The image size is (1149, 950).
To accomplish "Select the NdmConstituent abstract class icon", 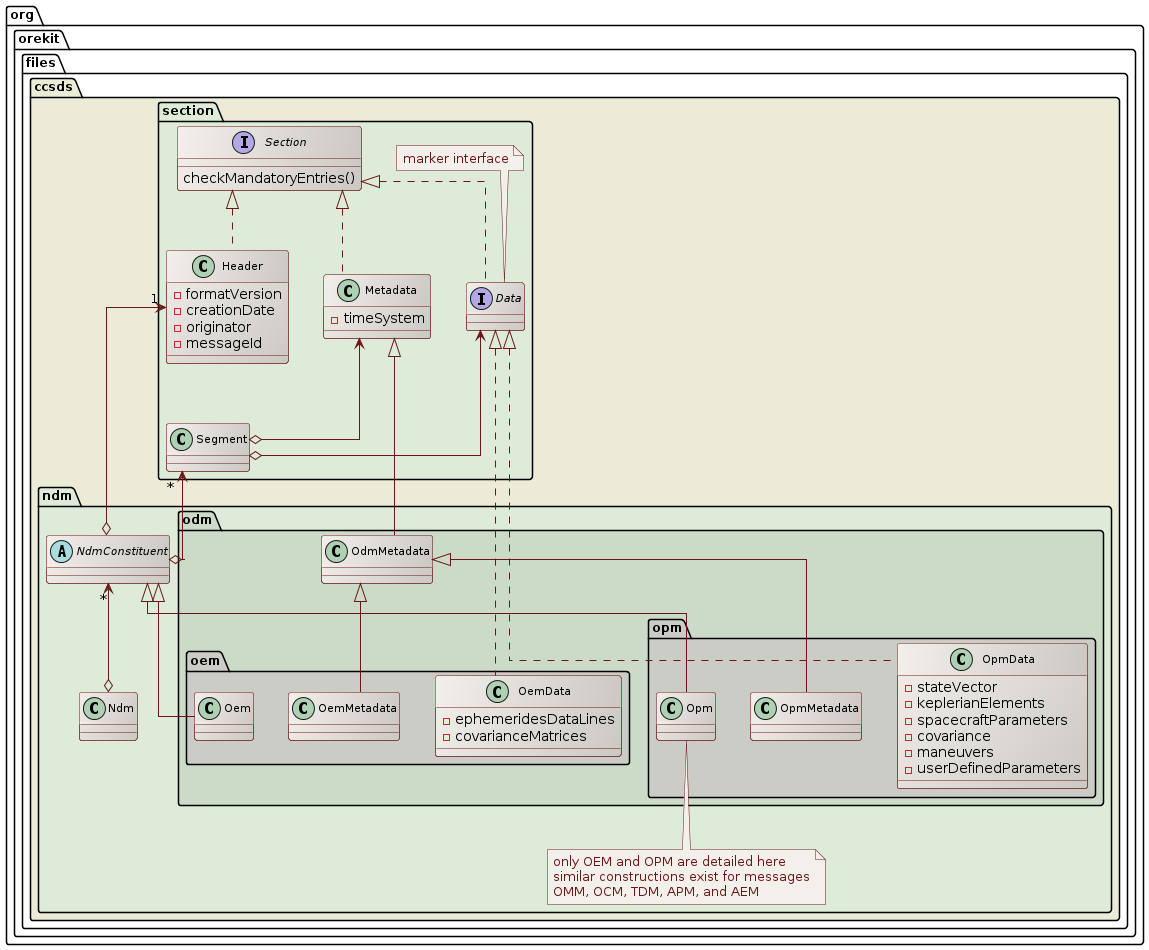I will (62, 550).
